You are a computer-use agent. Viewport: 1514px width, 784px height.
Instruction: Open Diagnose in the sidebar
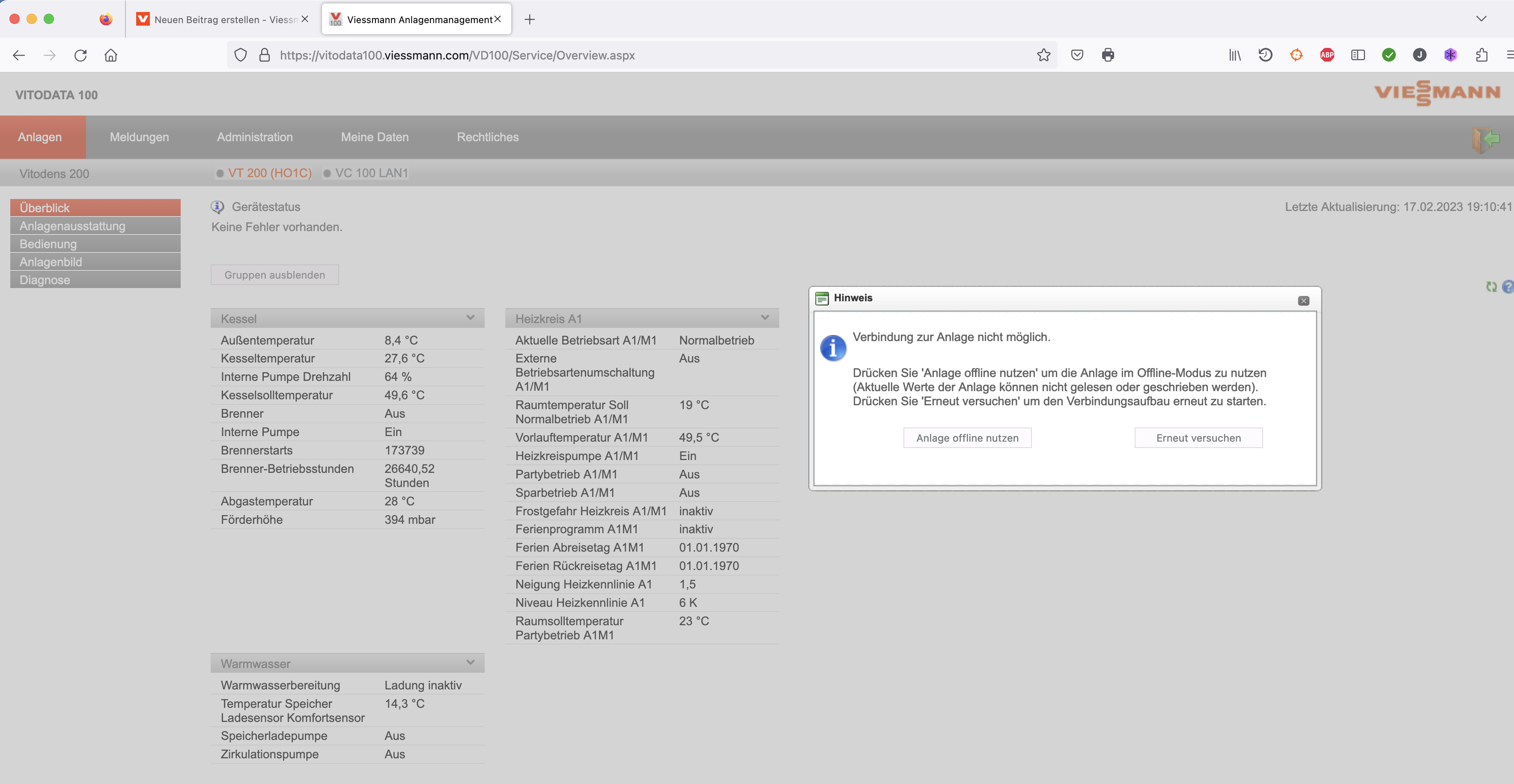pyautogui.click(x=95, y=279)
